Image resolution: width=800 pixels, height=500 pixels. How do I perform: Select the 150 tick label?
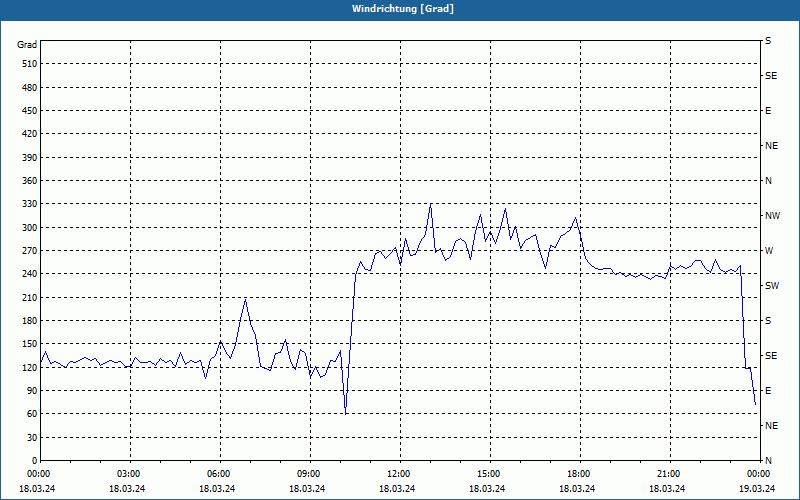click(x=30, y=344)
